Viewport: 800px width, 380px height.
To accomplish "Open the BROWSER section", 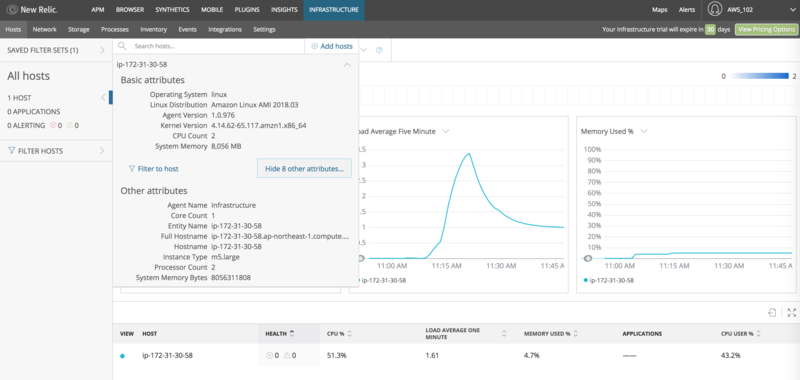I will pyautogui.click(x=130, y=10).
